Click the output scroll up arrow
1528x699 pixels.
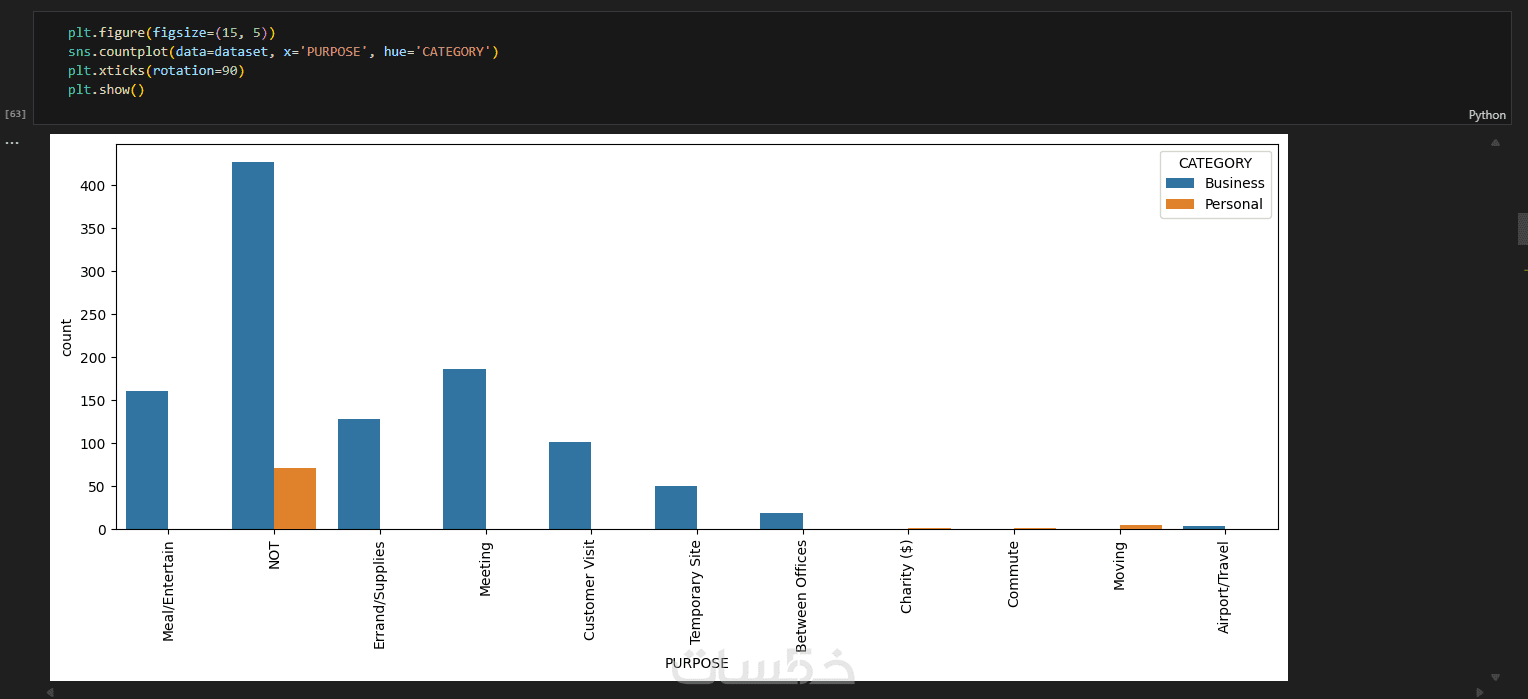pos(1495,142)
